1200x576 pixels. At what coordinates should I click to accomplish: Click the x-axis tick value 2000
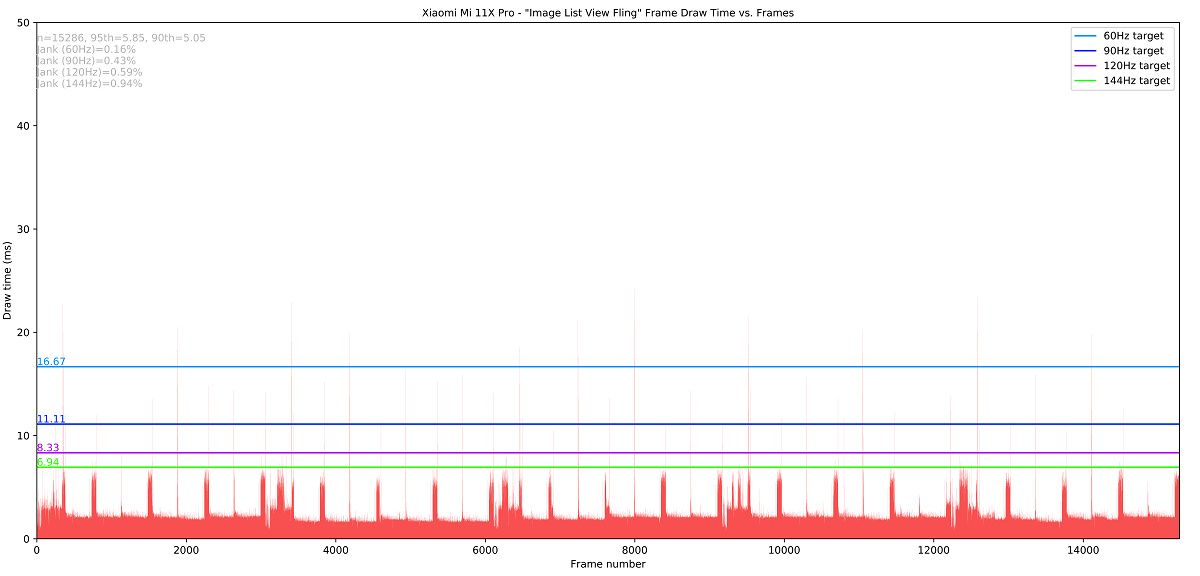(186, 549)
